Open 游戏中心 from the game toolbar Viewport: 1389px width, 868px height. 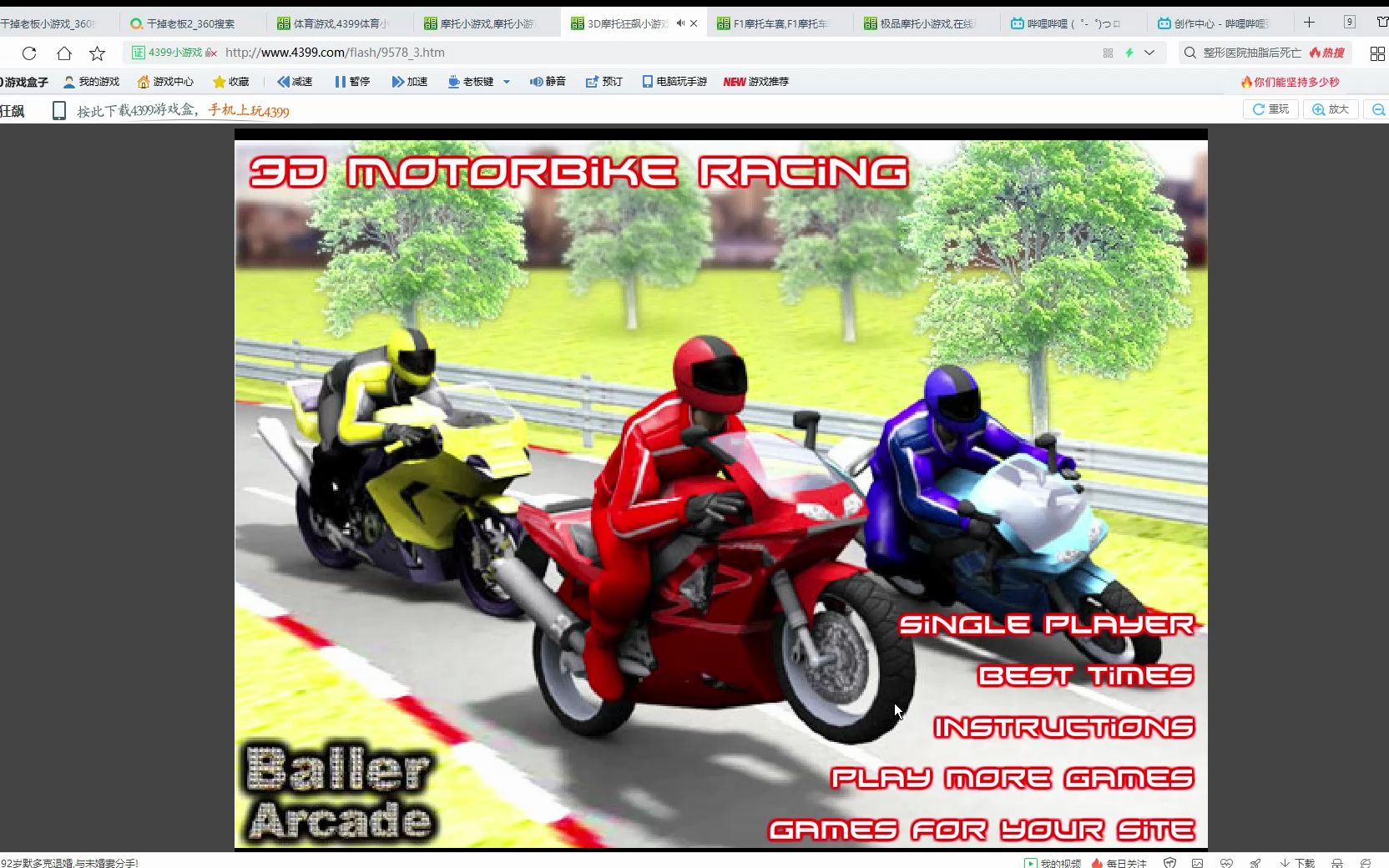(164, 82)
